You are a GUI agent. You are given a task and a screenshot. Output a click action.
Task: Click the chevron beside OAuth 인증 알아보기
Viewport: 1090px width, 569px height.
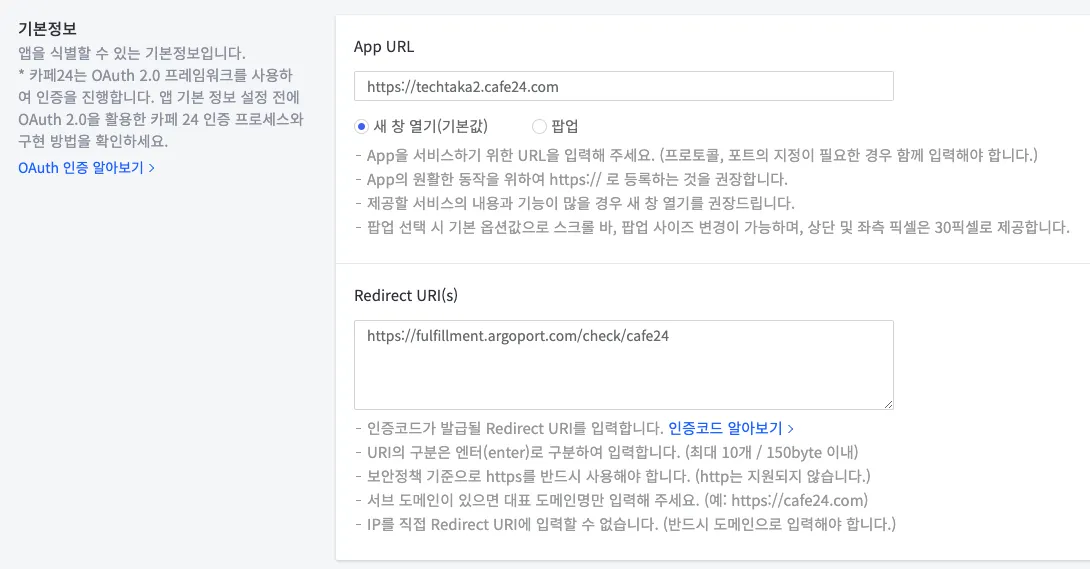151,167
